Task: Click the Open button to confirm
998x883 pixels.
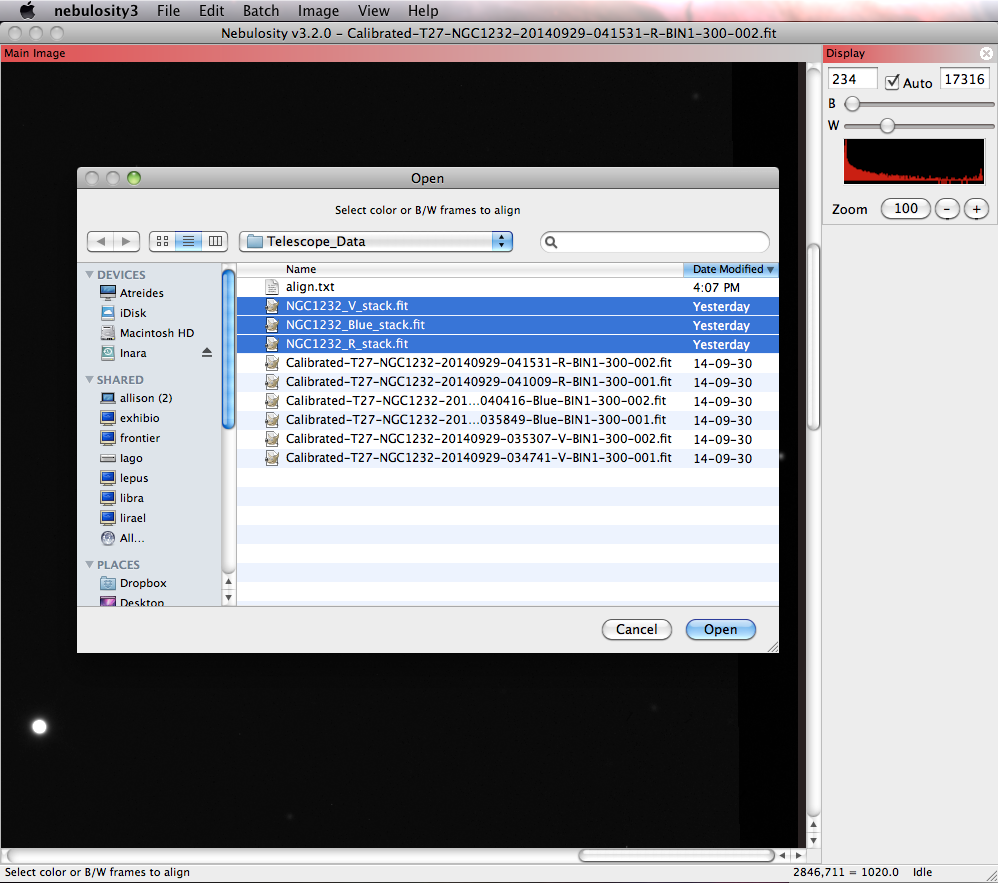Action: point(720,629)
